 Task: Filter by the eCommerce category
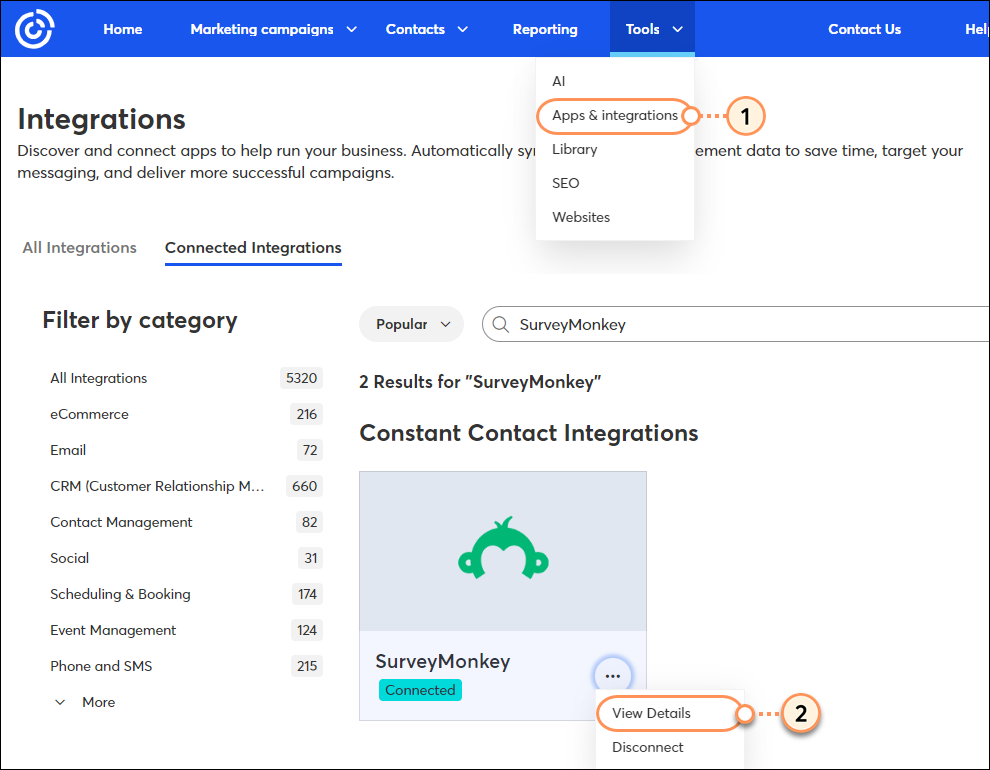pos(89,413)
